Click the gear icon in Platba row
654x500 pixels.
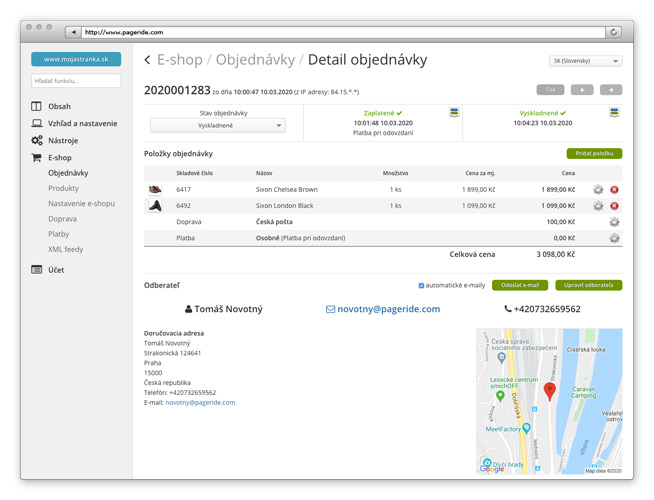[x=614, y=238]
